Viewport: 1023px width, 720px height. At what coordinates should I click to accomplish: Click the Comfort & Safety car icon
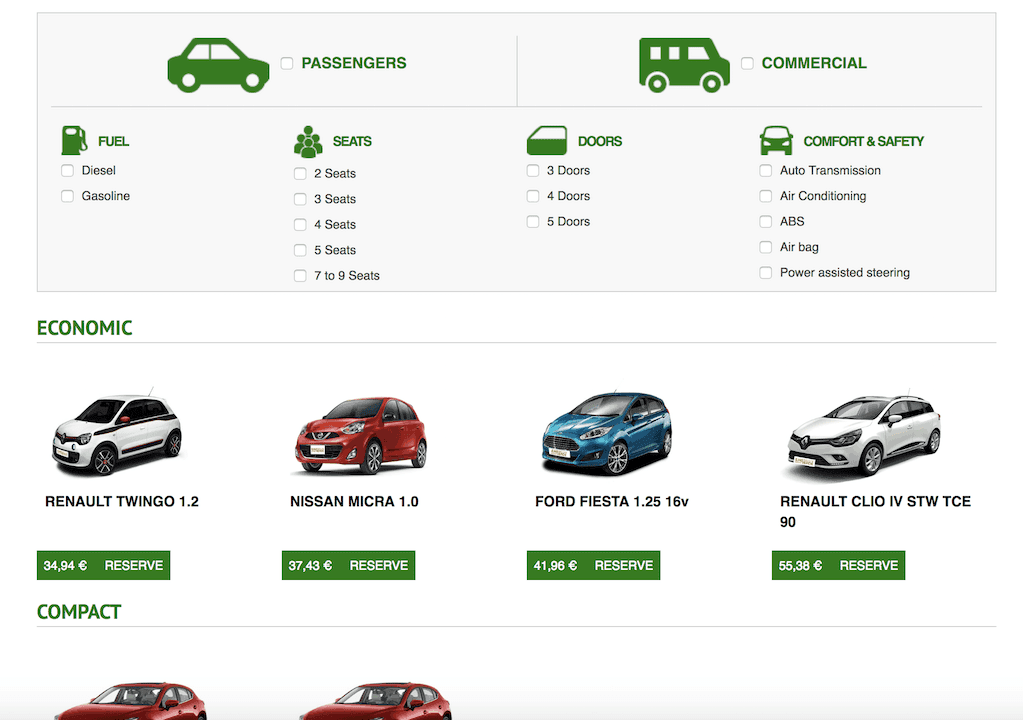coord(775,139)
